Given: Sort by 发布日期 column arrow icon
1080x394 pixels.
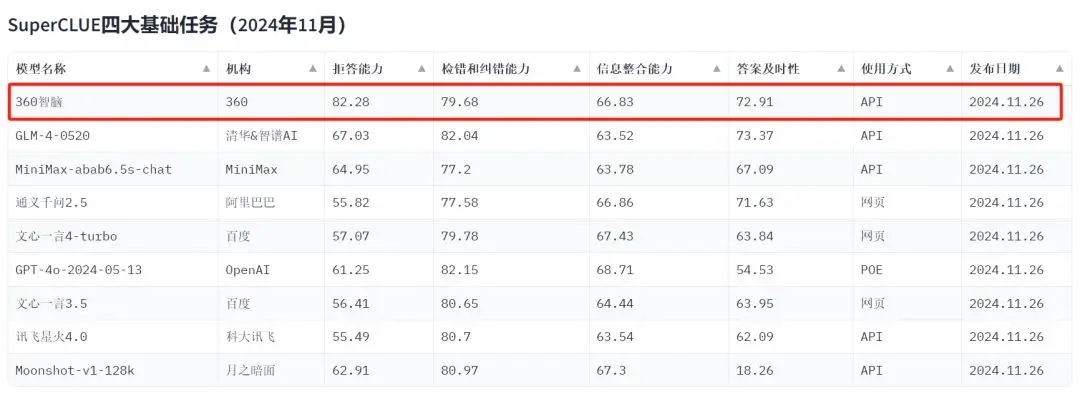Looking at the screenshot, I should [x=1059, y=69].
